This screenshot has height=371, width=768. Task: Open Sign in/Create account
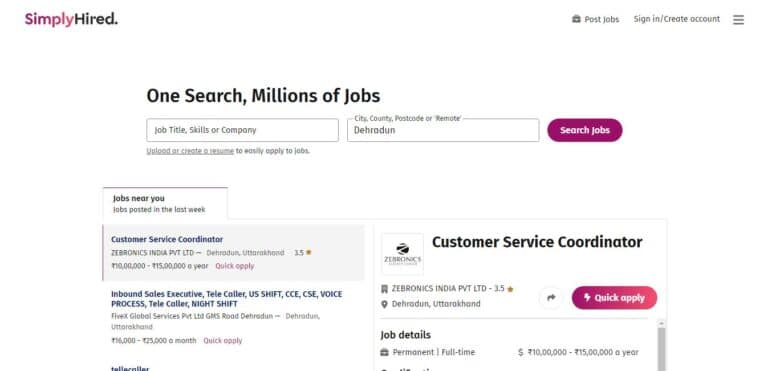676,19
